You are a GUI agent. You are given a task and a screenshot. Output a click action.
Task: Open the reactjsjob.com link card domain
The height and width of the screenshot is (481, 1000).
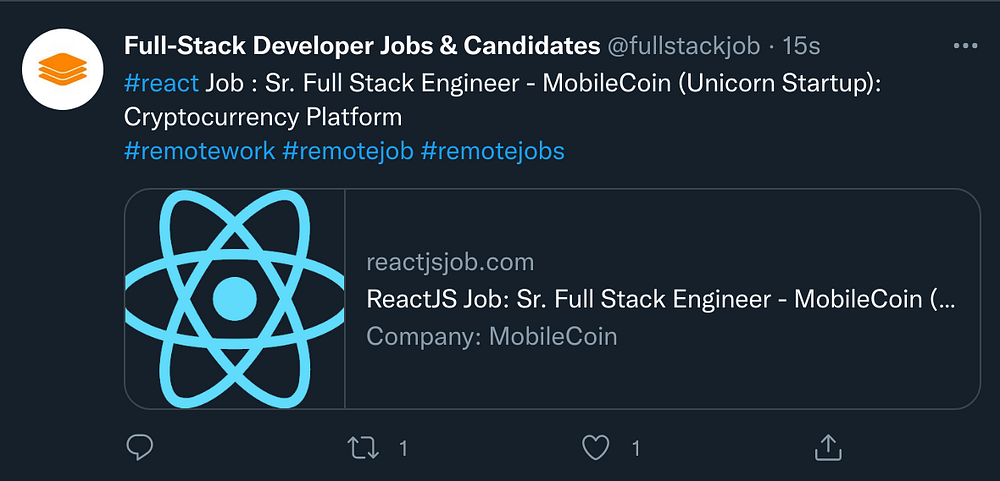coord(450,263)
